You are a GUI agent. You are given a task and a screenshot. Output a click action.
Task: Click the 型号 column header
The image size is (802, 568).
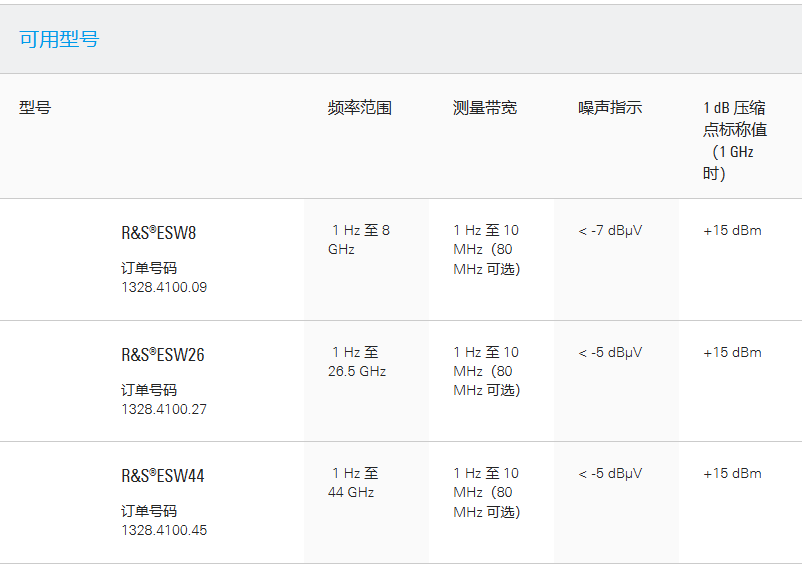coord(35,108)
